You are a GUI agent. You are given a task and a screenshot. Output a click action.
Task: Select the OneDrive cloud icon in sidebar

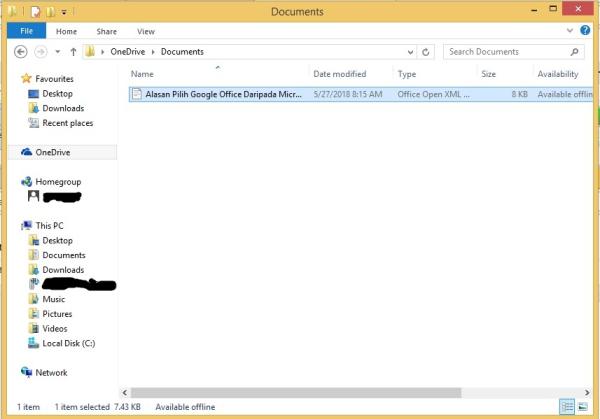click(x=27, y=152)
